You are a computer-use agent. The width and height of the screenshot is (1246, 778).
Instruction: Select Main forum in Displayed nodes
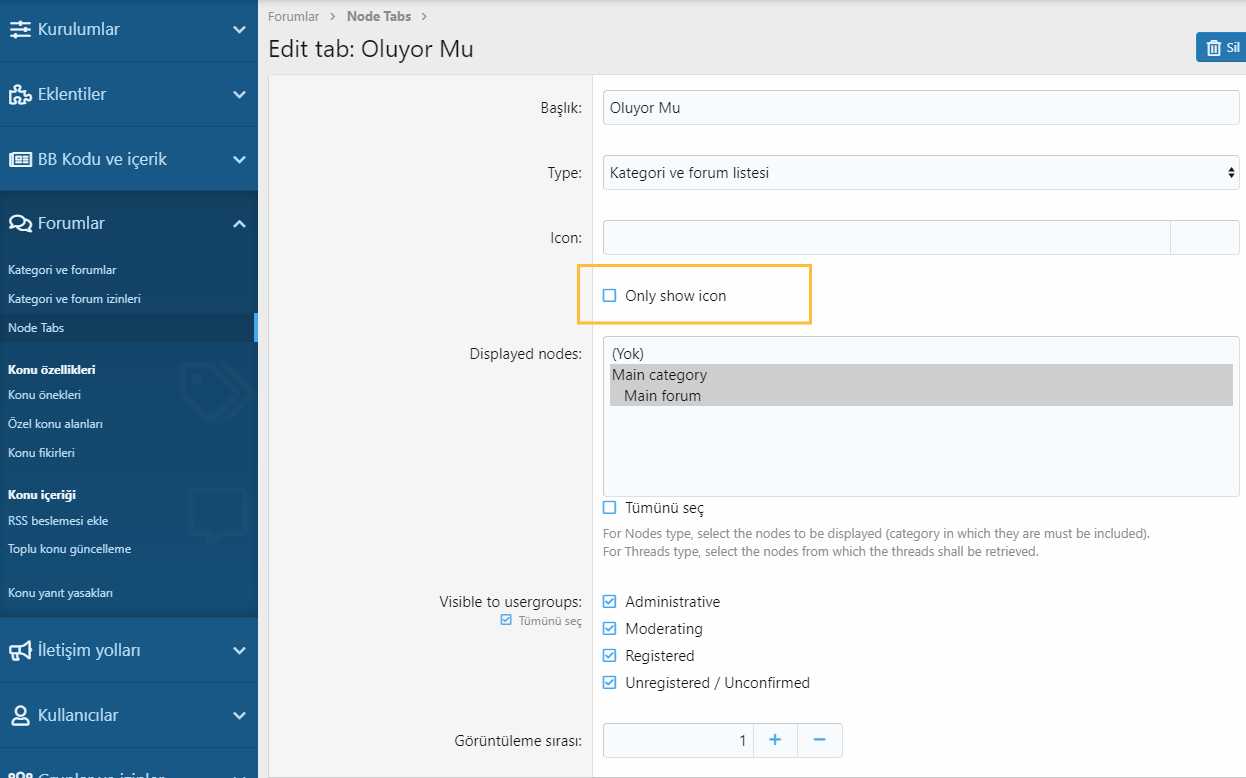[921, 396]
